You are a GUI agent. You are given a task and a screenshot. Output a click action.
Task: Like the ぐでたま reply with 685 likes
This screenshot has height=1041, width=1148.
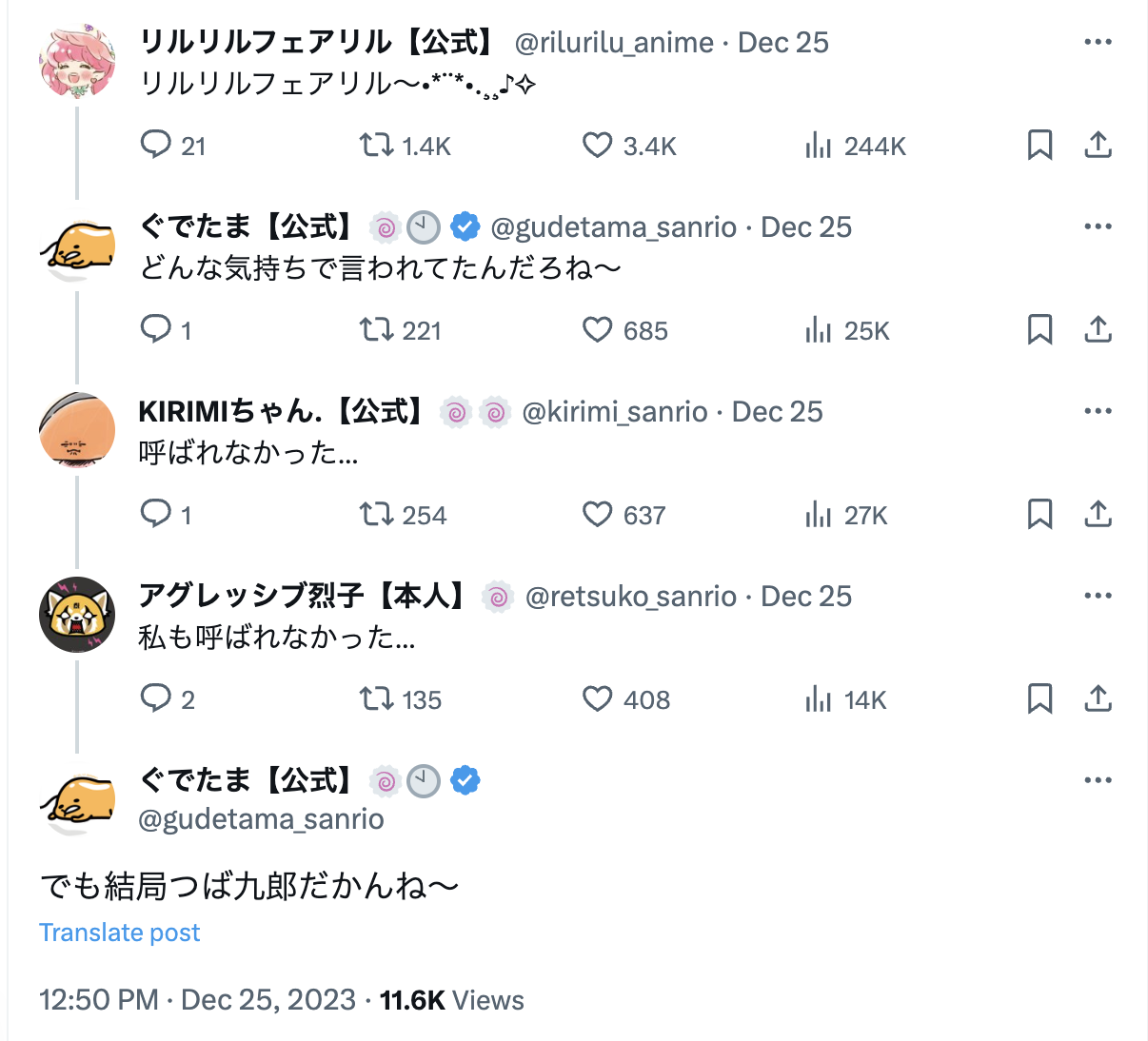click(597, 330)
